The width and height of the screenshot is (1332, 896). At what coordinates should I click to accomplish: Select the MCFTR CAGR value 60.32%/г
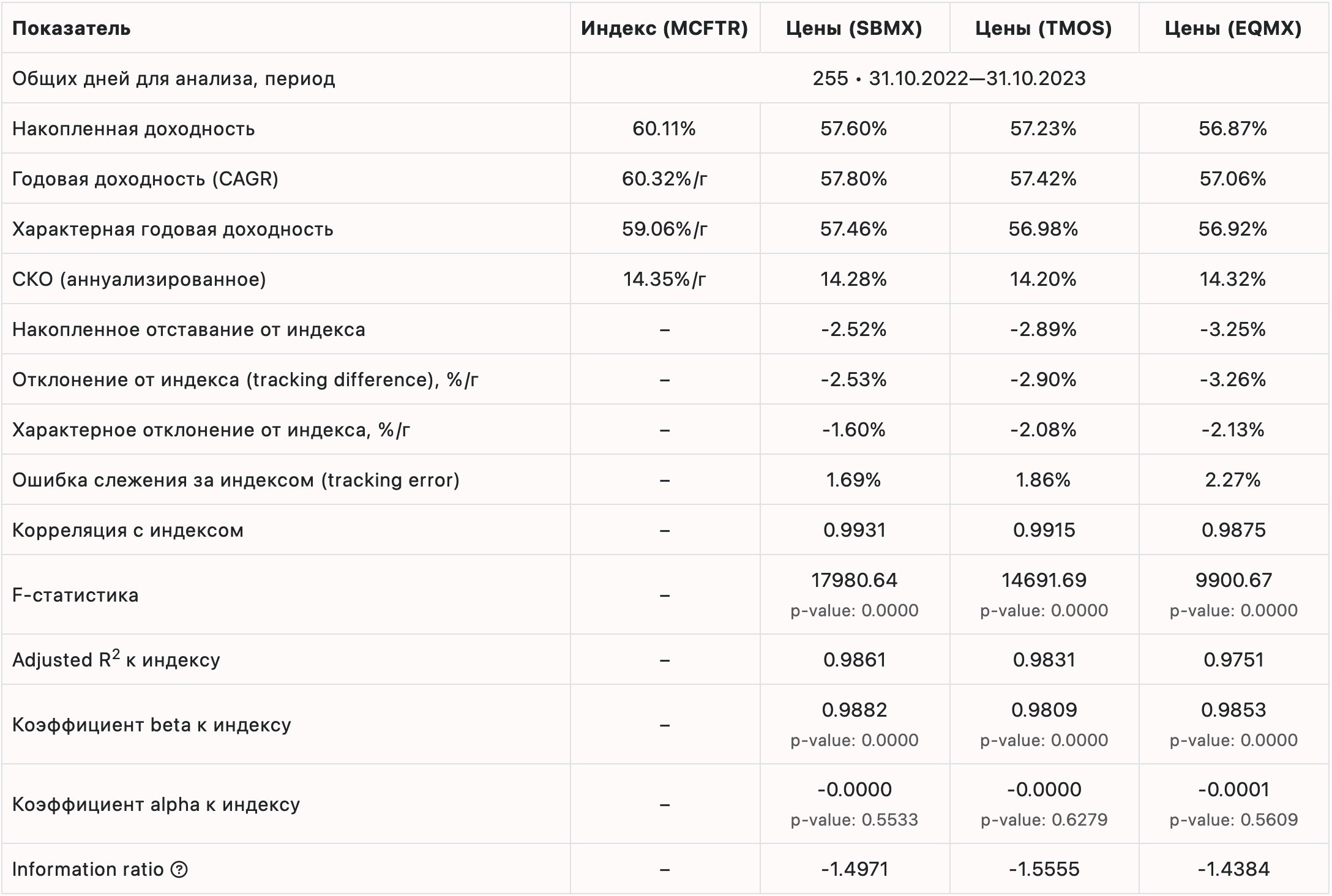click(x=664, y=179)
